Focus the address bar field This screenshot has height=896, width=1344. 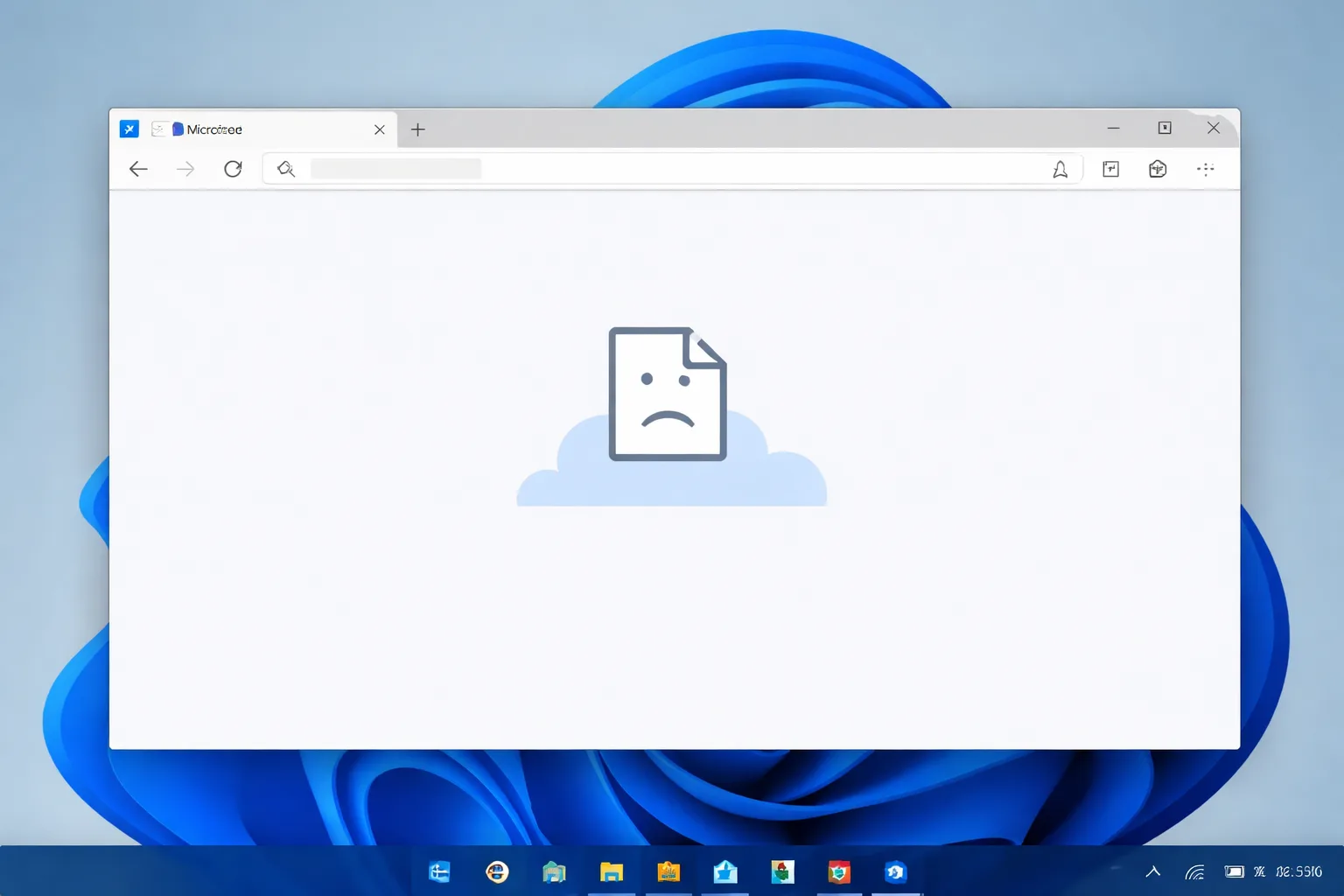click(x=674, y=169)
